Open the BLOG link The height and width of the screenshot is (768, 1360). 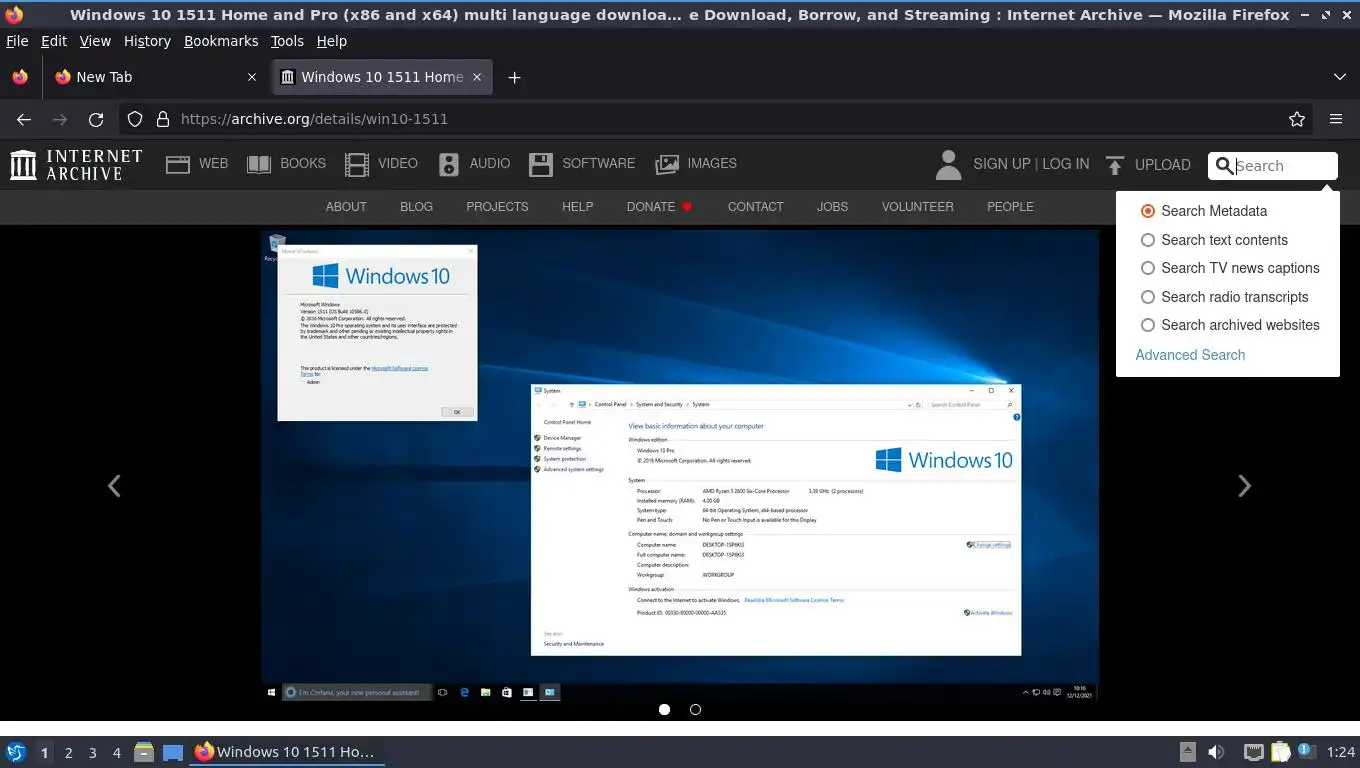point(416,207)
